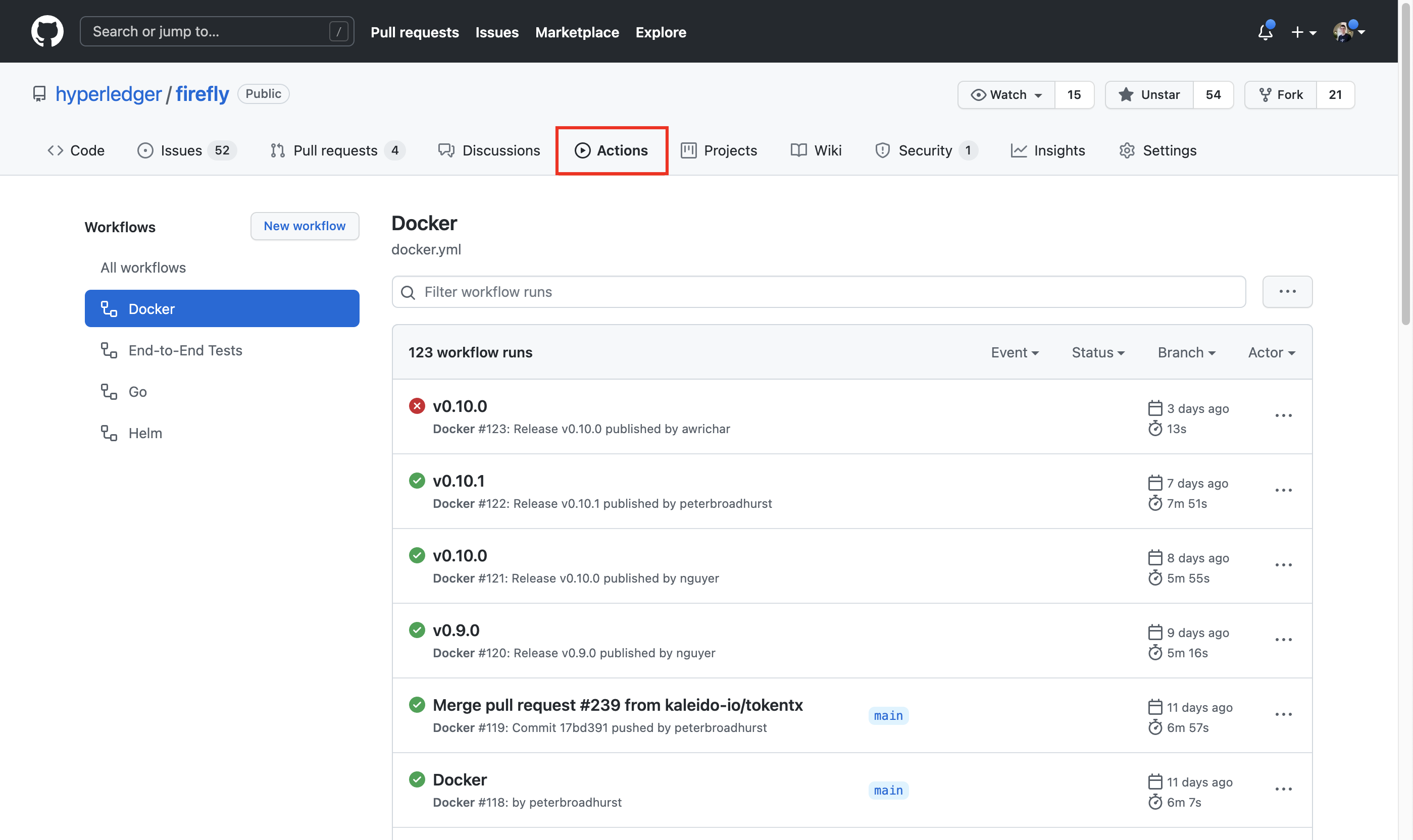This screenshot has height=840, width=1413.
Task: Toggle Star on hyperledger/firefly repository
Action: point(1148,93)
